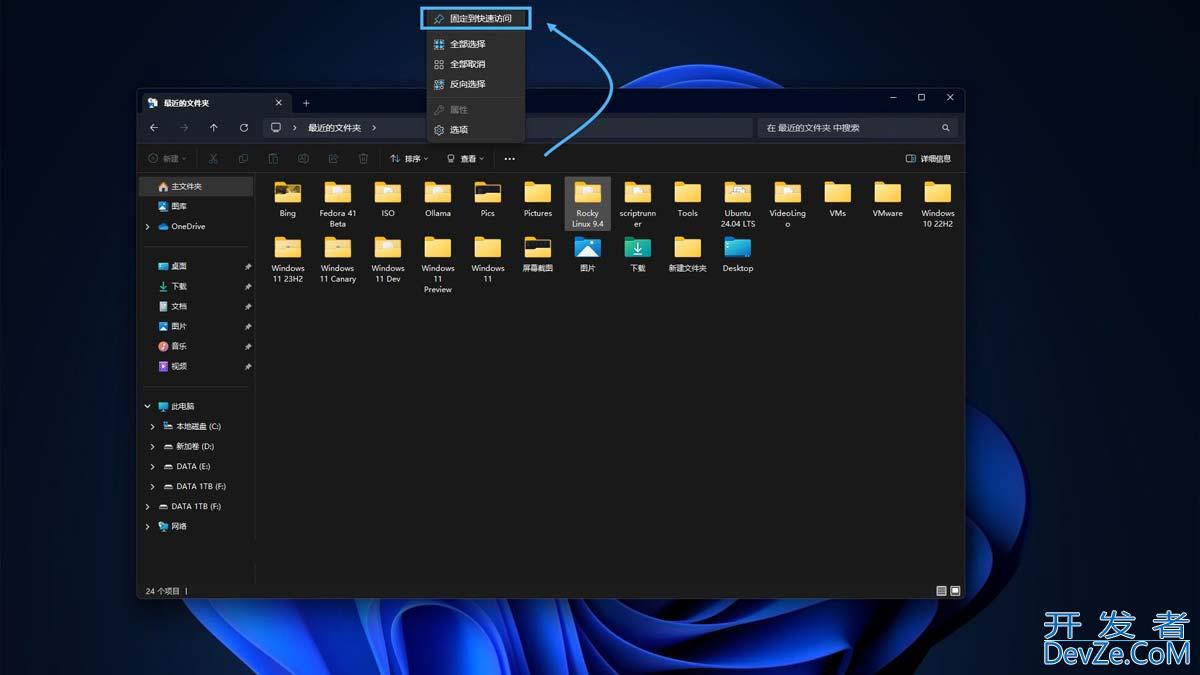Choose 固定到快速访问 in the context menu
The image size is (1200, 675).
pos(475,19)
